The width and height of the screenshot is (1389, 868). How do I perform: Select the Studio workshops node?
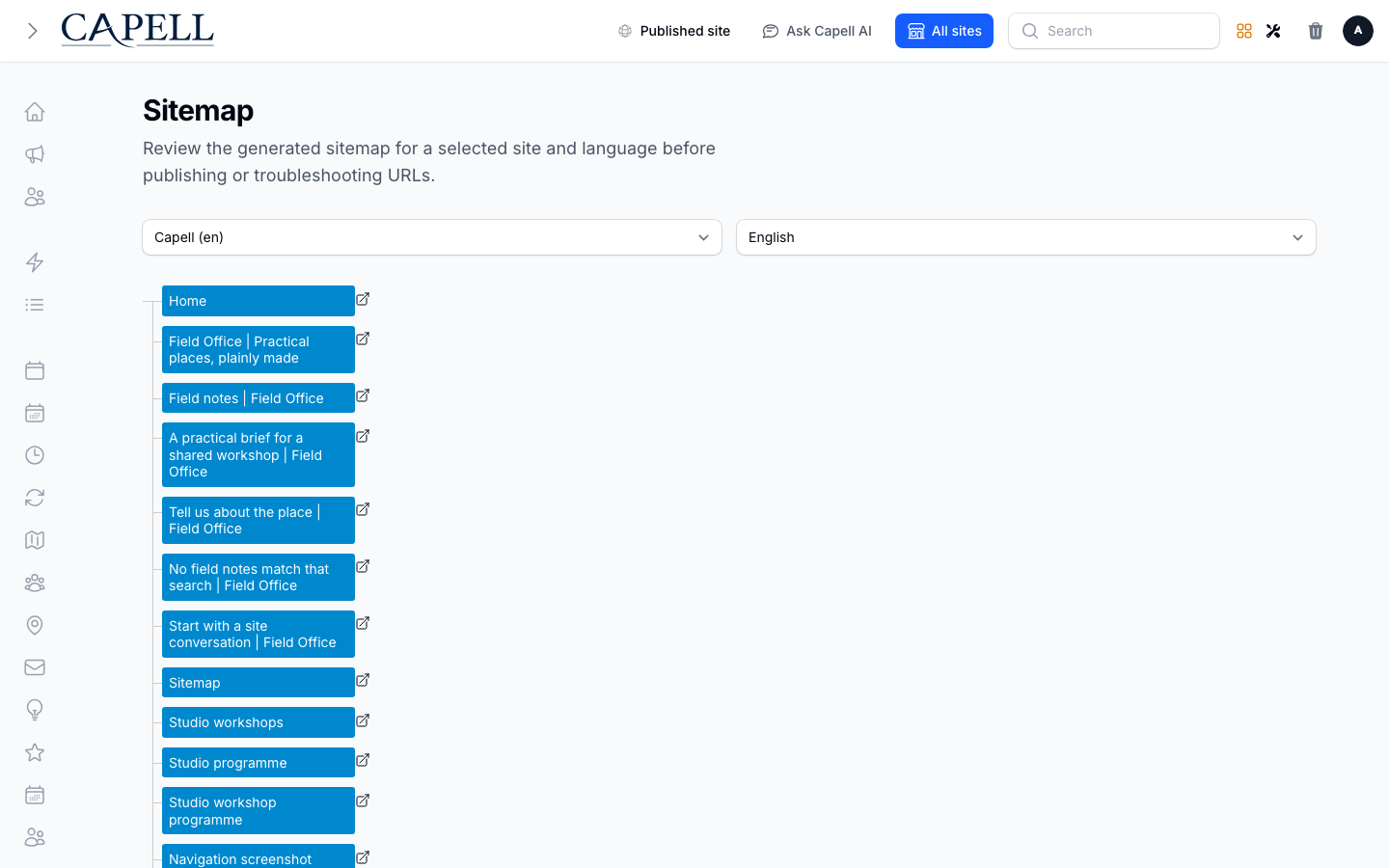(259, 722)
